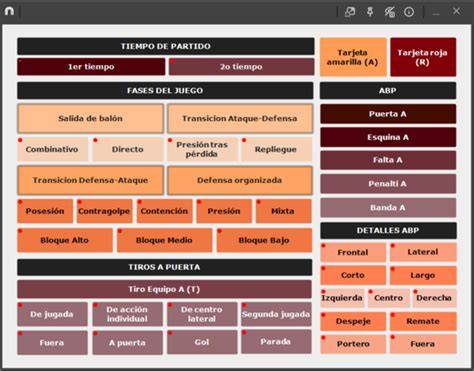Tag the Gol shot result
The image size is (474, 371).
coord(202,342)
